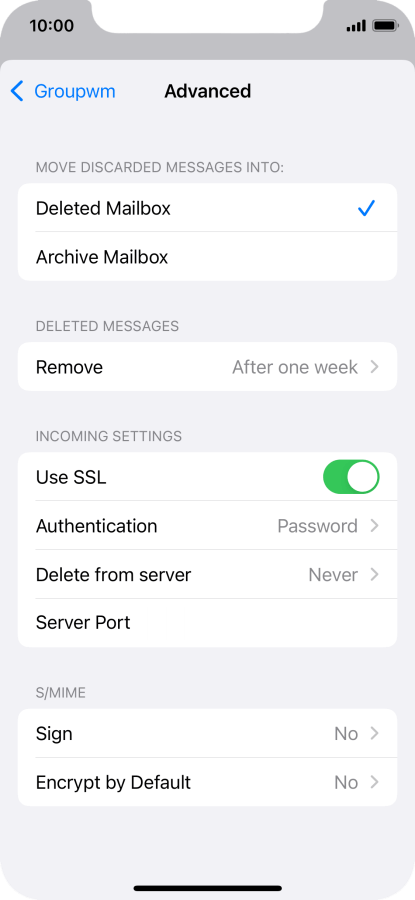Select Archive Mailbox option
This screenshot has height=900, width=415.
click(x=207, y=257)
